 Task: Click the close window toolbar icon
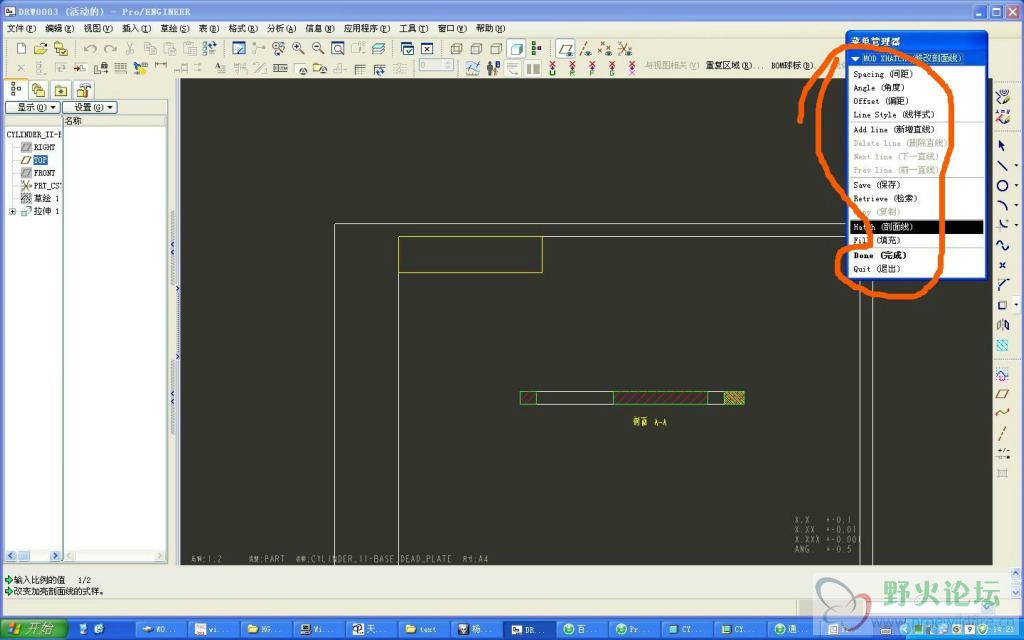[427, 48]
